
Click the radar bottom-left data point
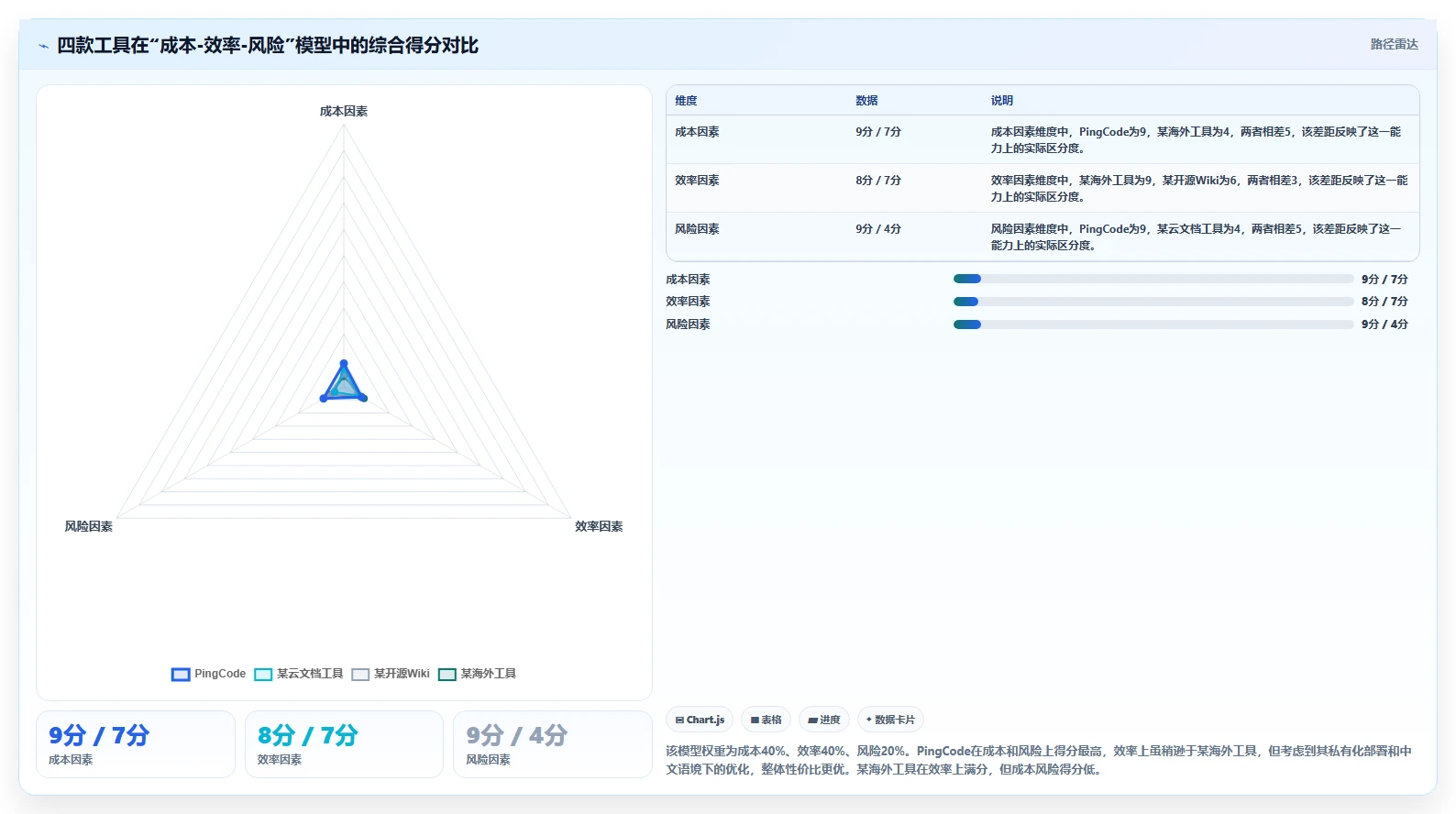324,398
